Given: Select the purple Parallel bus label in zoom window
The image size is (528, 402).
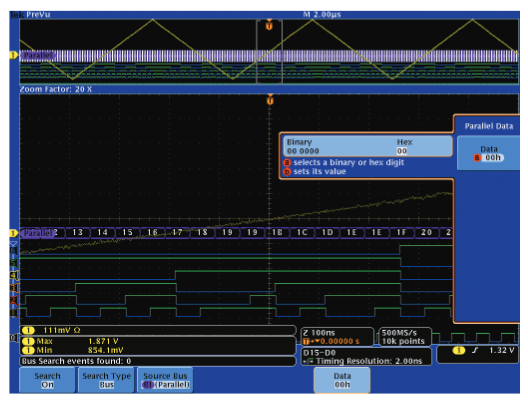Looking at the screenshot, I should [38, 233].
